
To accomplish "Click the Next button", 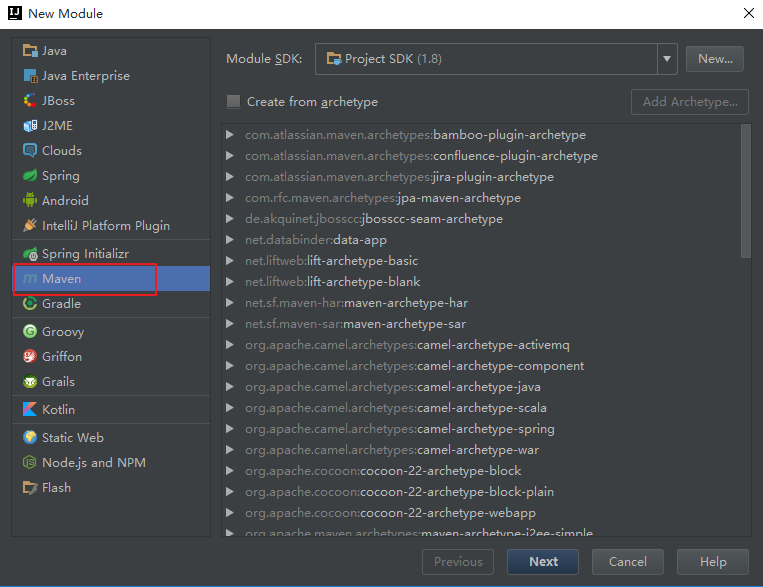I will pos(543,562).
